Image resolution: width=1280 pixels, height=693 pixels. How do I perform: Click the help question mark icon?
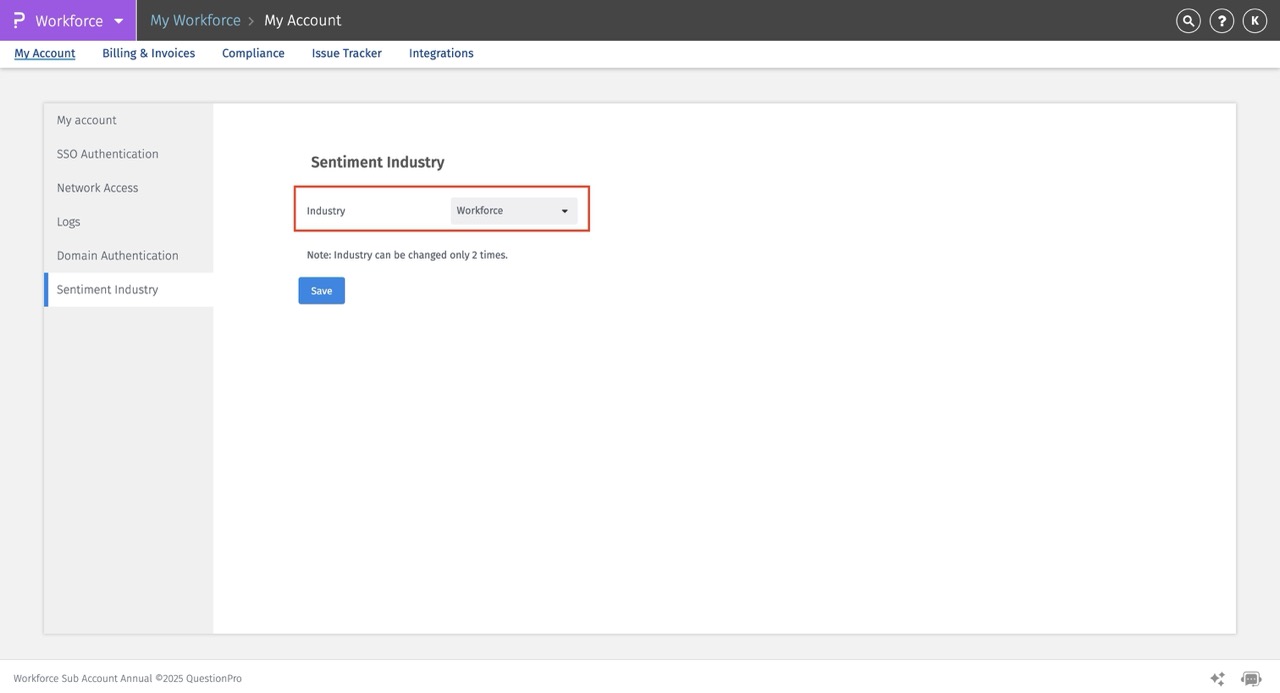pos(1221,20)
